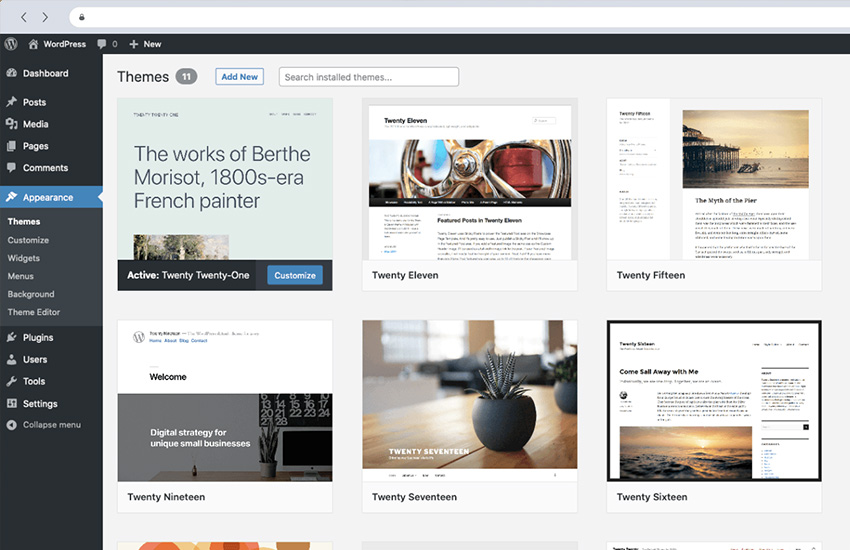Click the Media icon in sidebar
This screenshot has width=850, height=550.
pos(11,124)
